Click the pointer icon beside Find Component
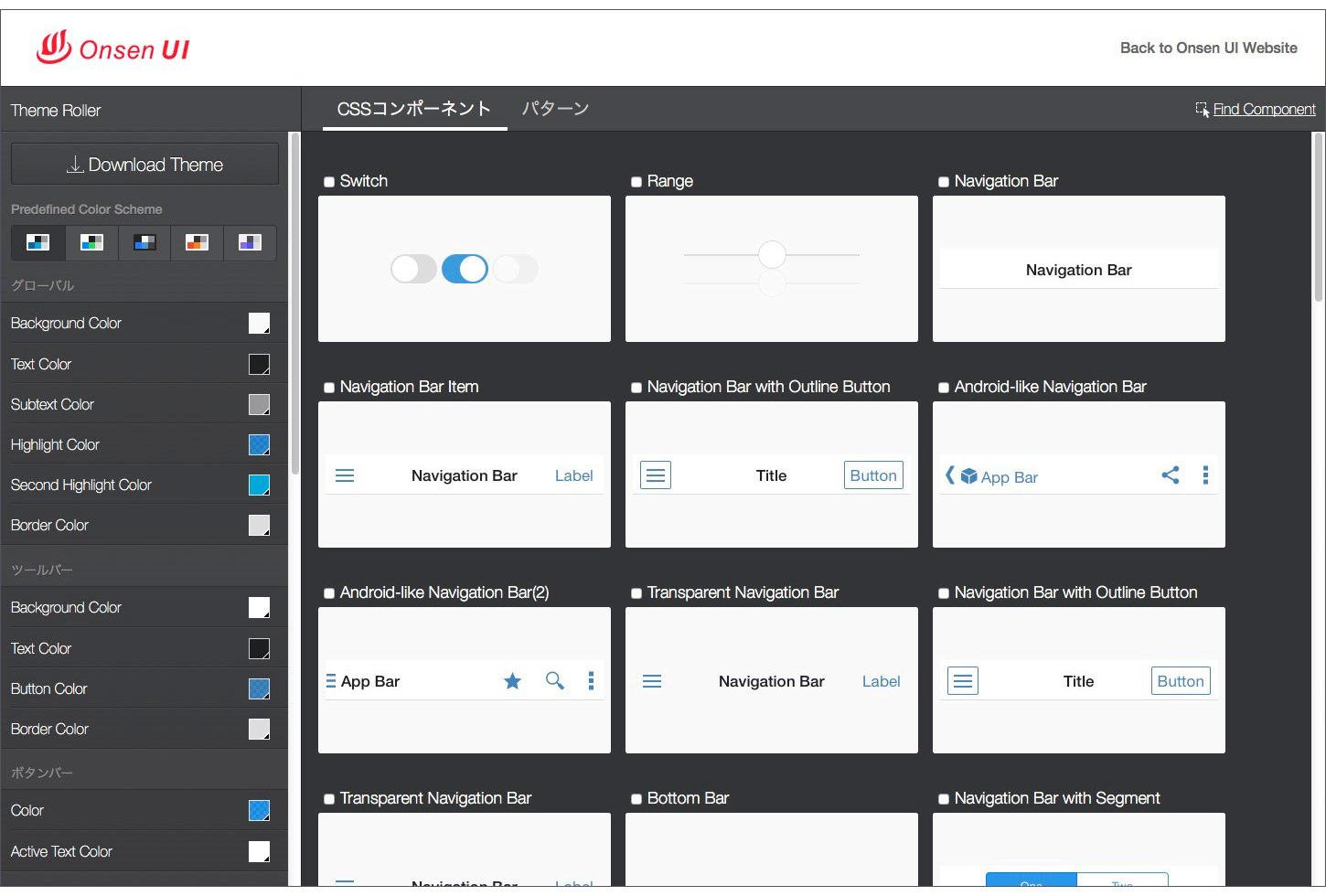1326x896 pixels. [x=1203, y=110]
